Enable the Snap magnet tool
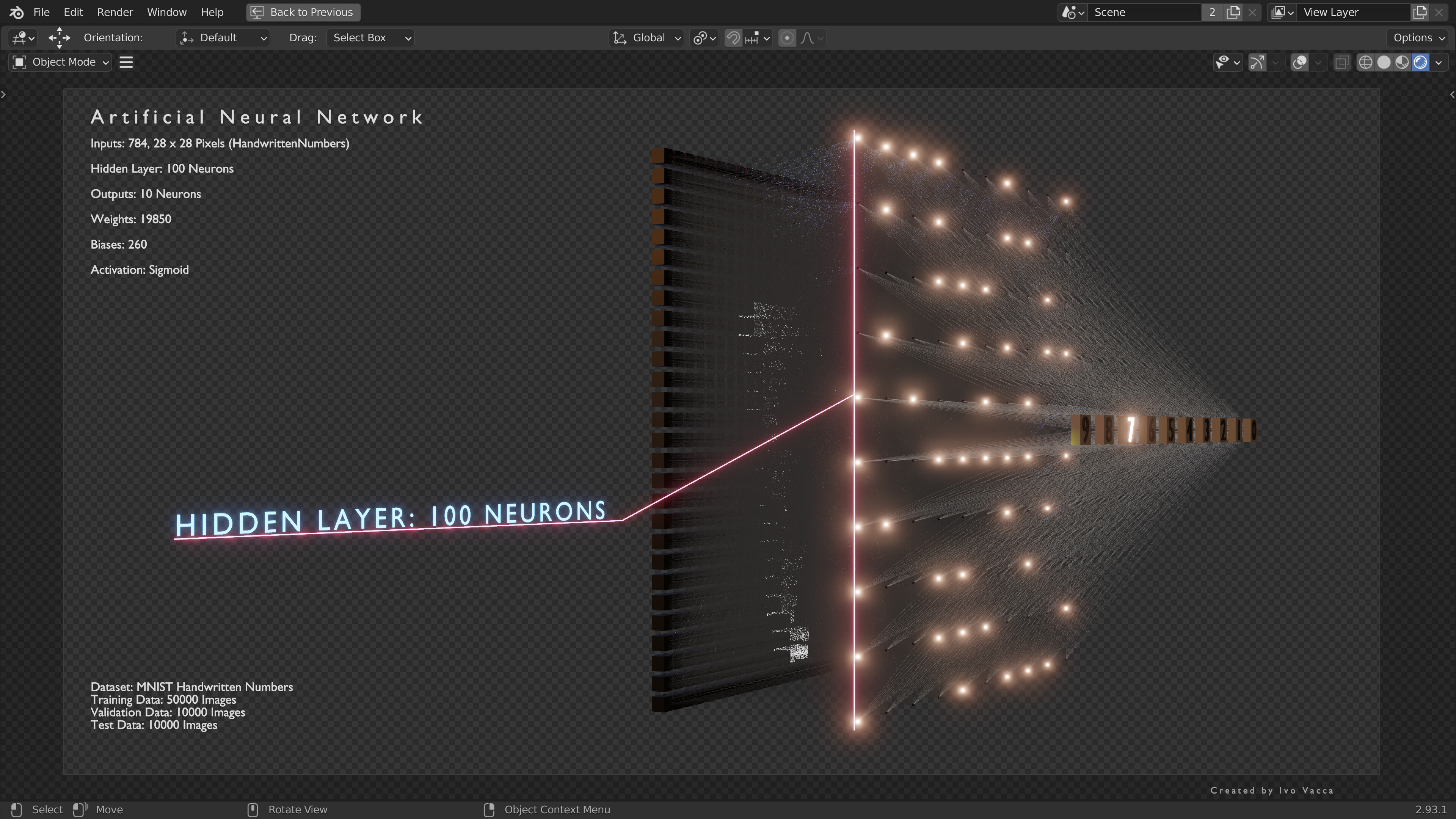This screenshot has height=819, width=1456. coord(733,38)
